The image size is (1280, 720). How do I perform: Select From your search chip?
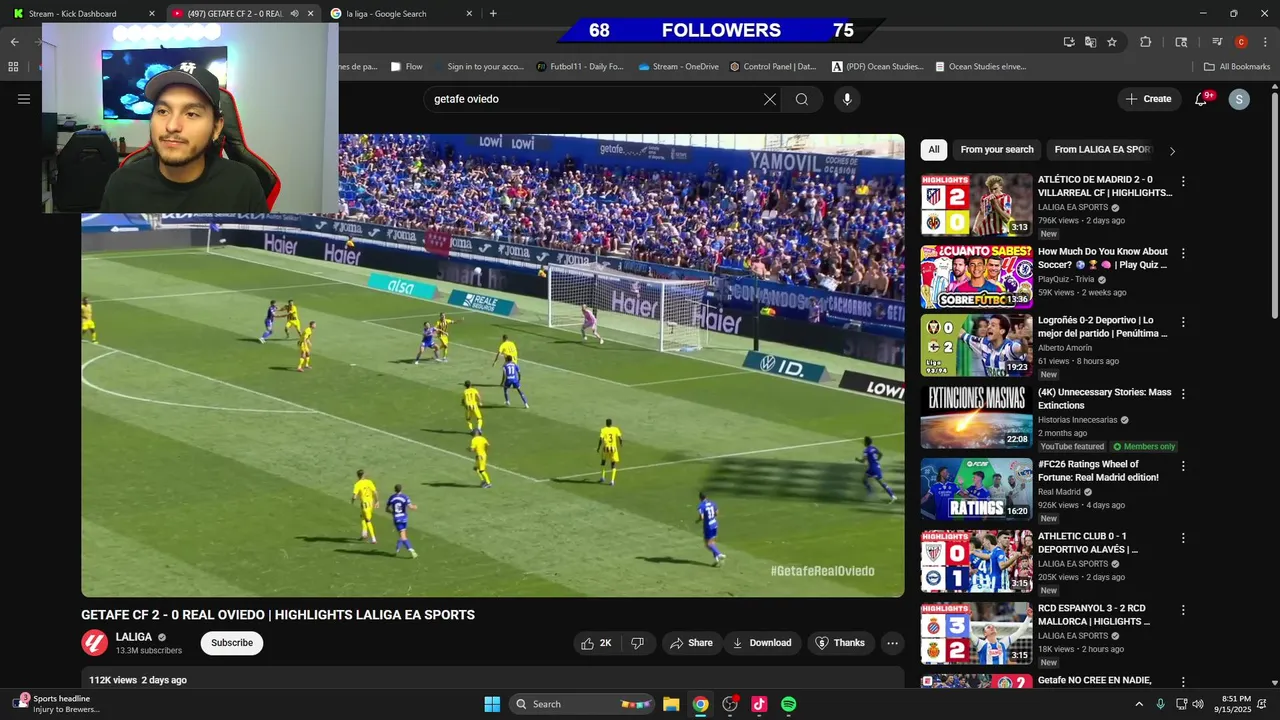pos(997,150)
